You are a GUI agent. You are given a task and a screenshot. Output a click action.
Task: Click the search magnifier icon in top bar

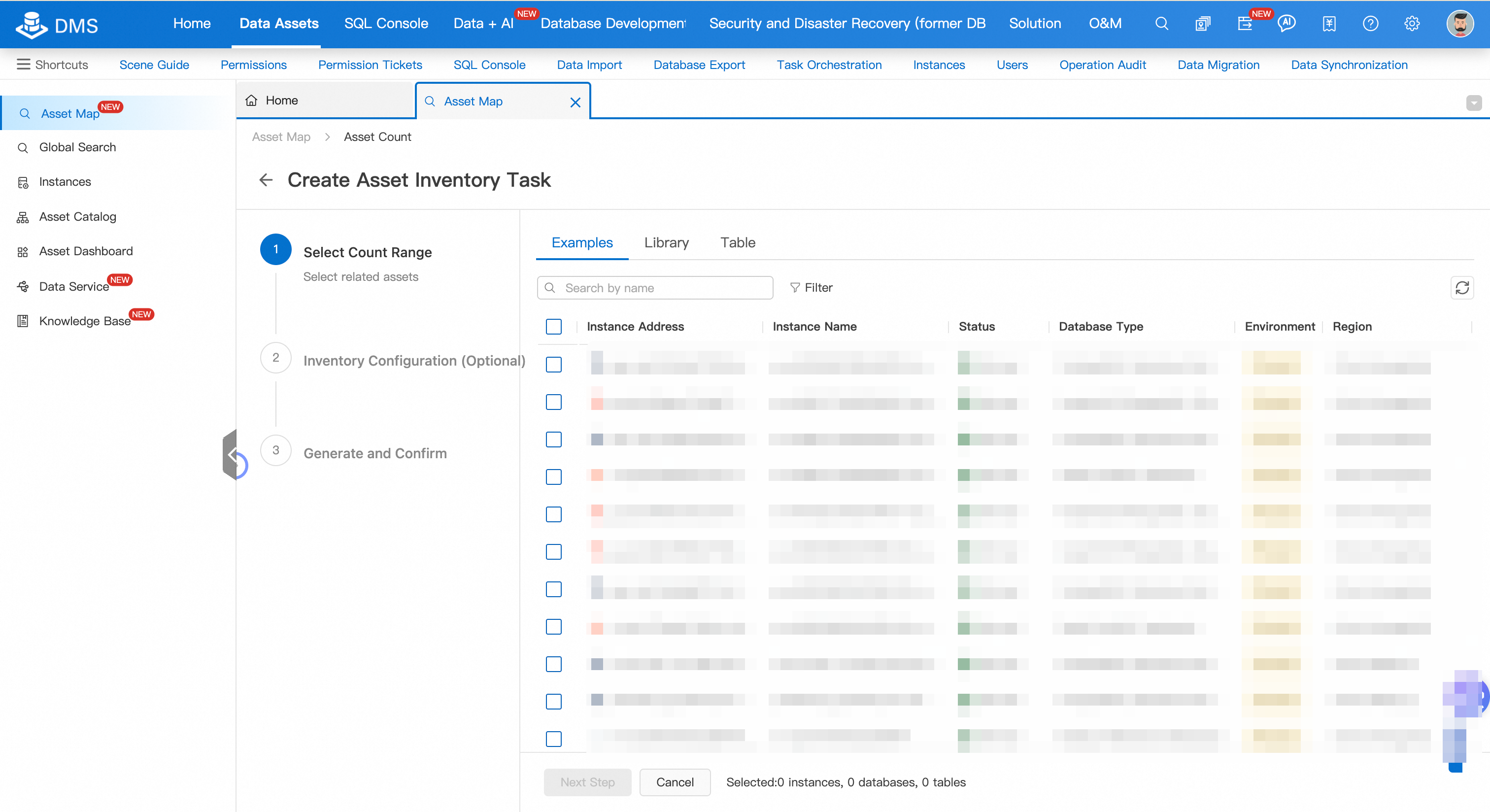click(1161, 24)
